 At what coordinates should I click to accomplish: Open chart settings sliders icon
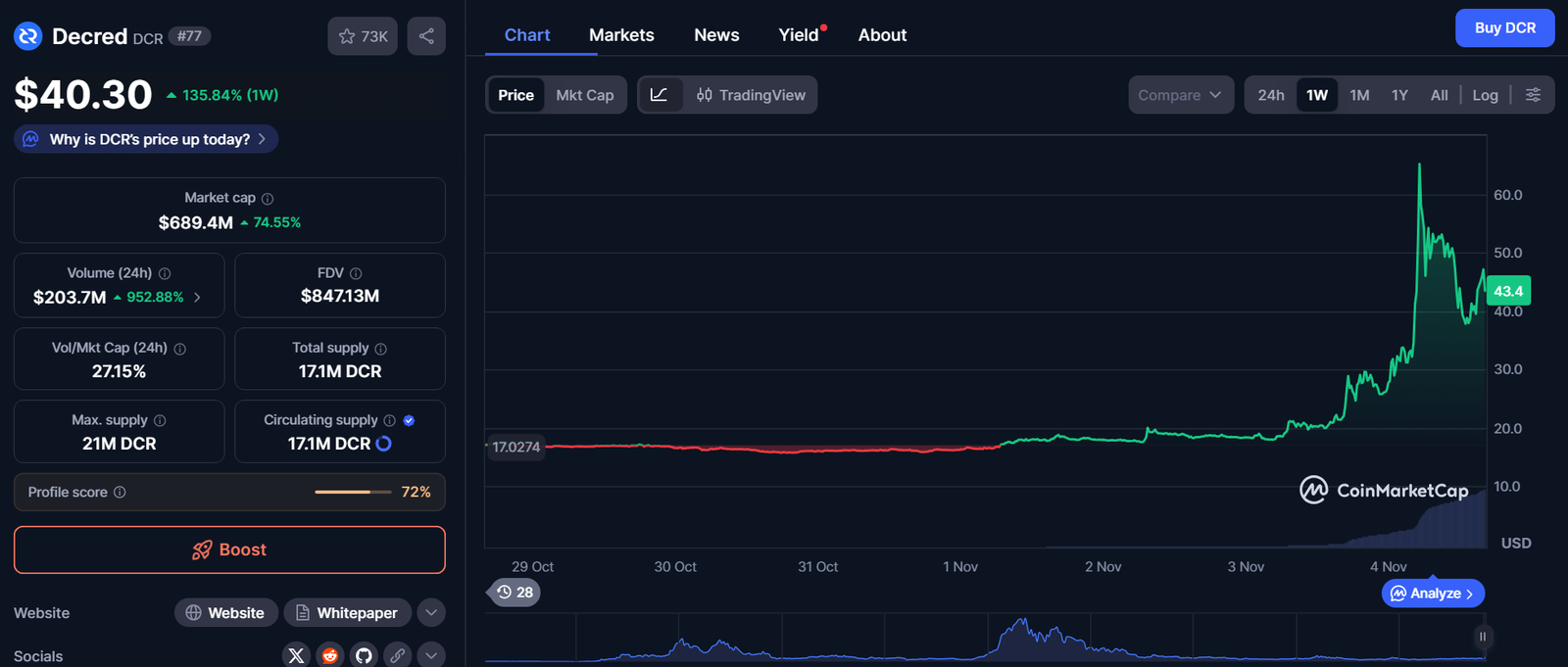(1534, 95)
